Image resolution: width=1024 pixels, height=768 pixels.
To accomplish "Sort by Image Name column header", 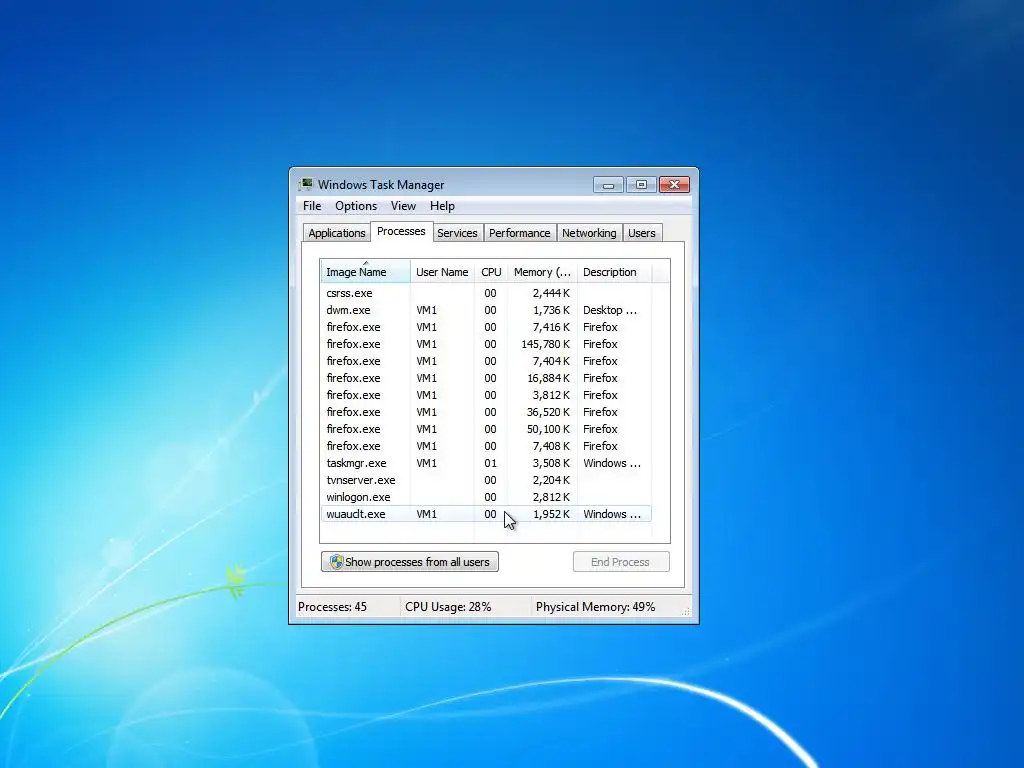I will click(365, 272).
